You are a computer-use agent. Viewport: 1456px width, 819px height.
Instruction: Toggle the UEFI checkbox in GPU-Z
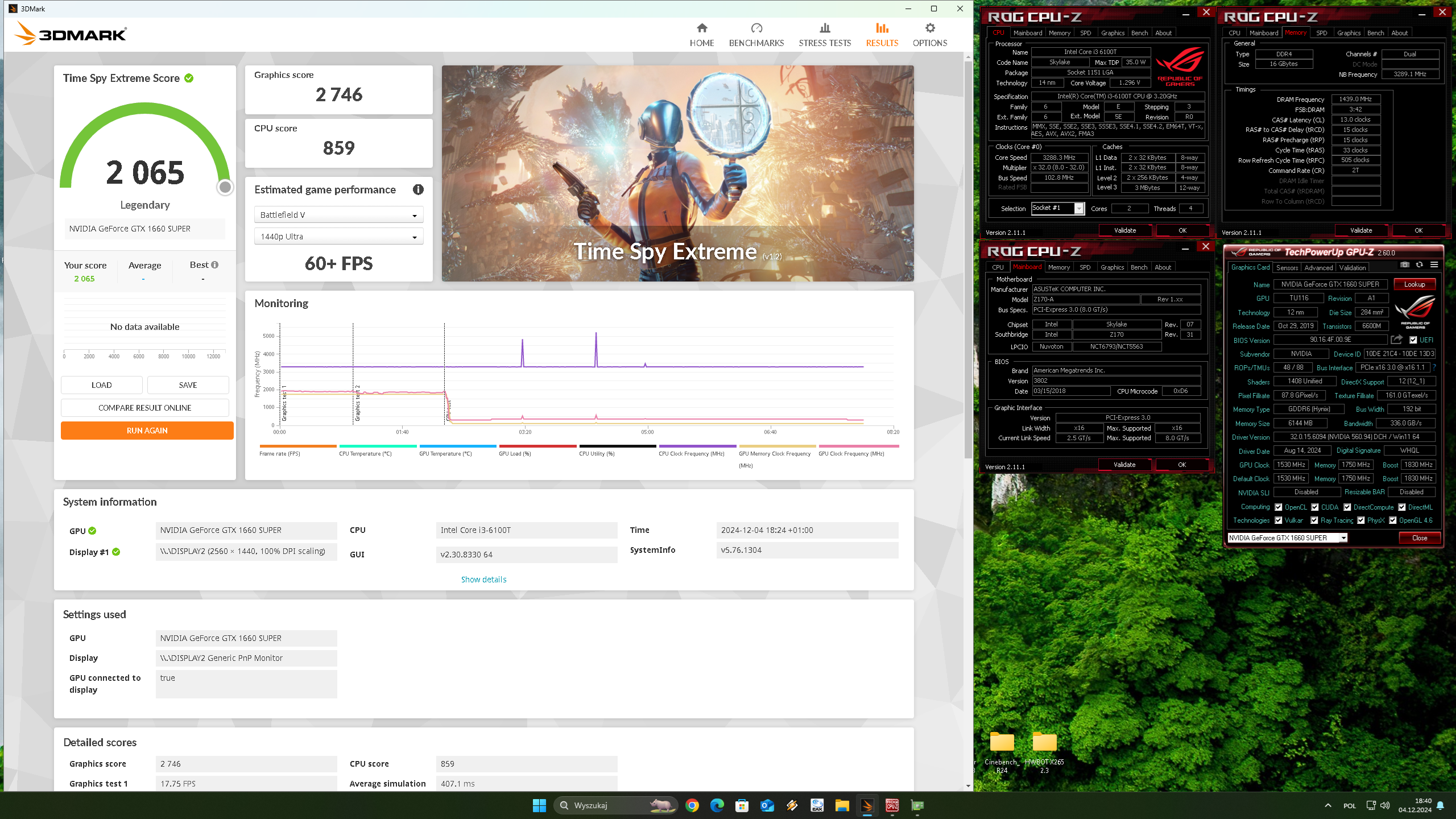[1413, 340]
